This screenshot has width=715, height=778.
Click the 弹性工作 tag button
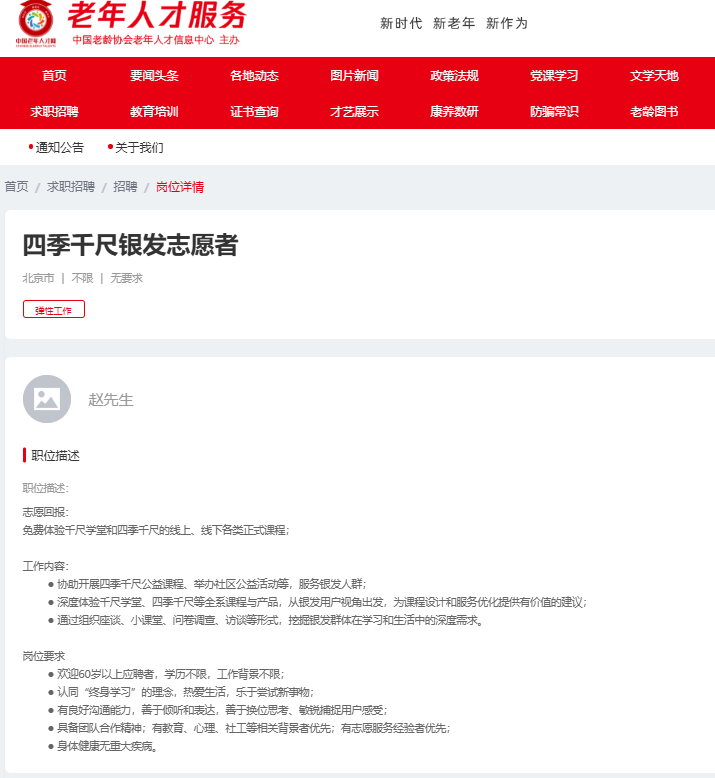(54, 309)
